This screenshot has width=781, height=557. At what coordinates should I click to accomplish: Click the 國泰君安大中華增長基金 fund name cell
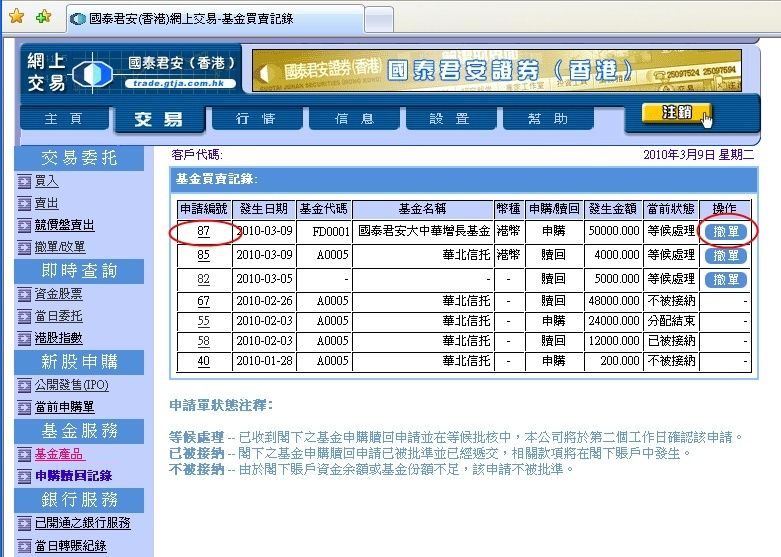[423, 231]
